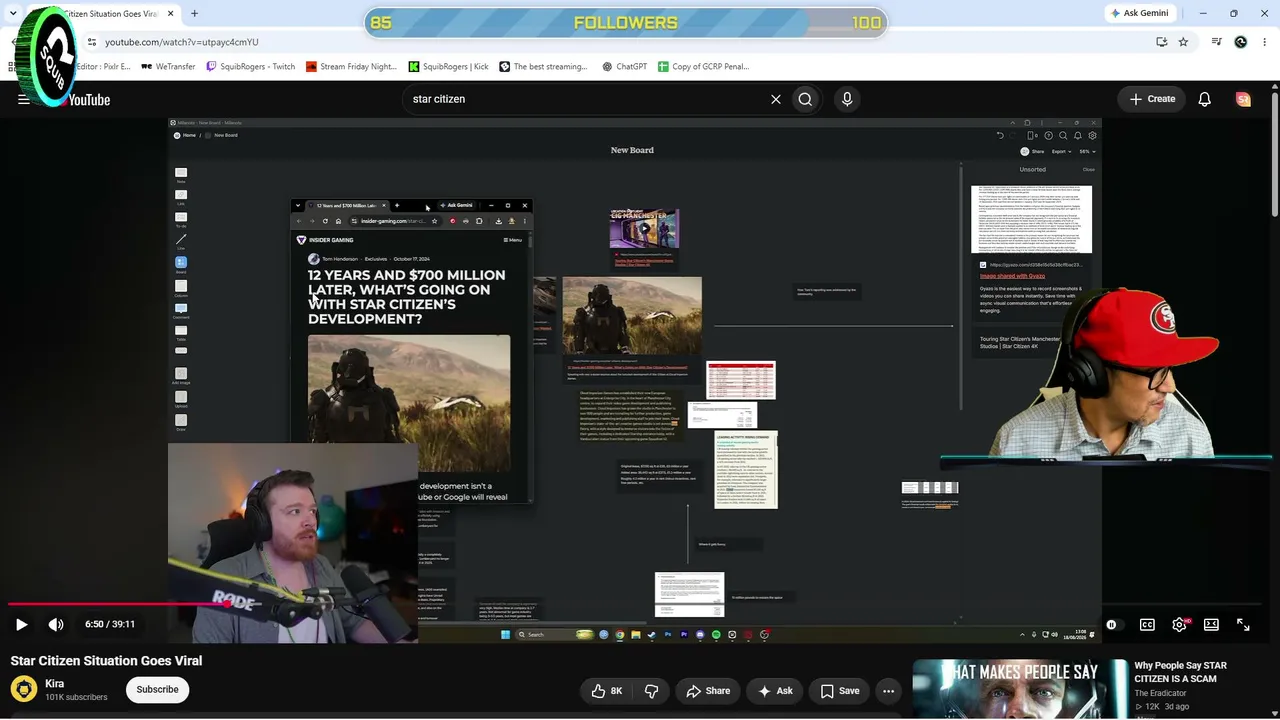Screen dimensions: 1280x720
Task: Enter fullscreen mode
Action: [1243, 624]
